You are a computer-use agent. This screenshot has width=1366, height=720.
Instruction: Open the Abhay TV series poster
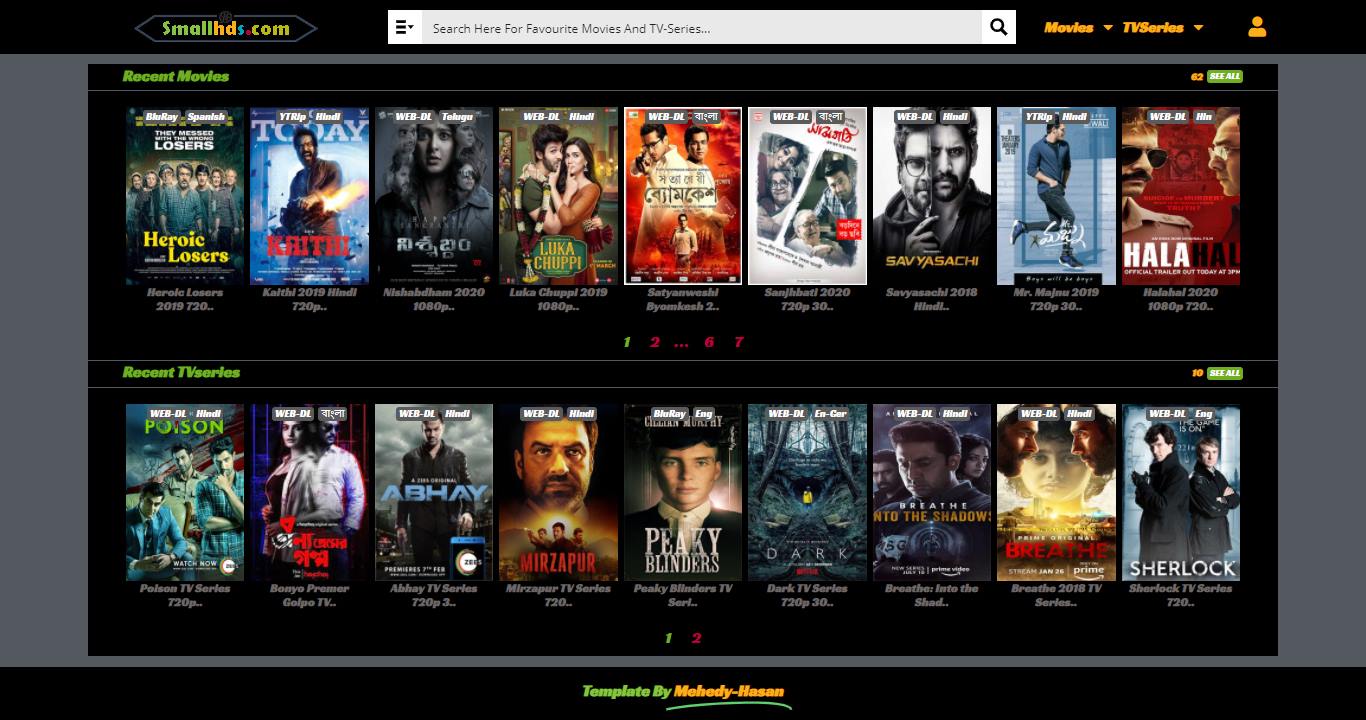coord(434,492)
